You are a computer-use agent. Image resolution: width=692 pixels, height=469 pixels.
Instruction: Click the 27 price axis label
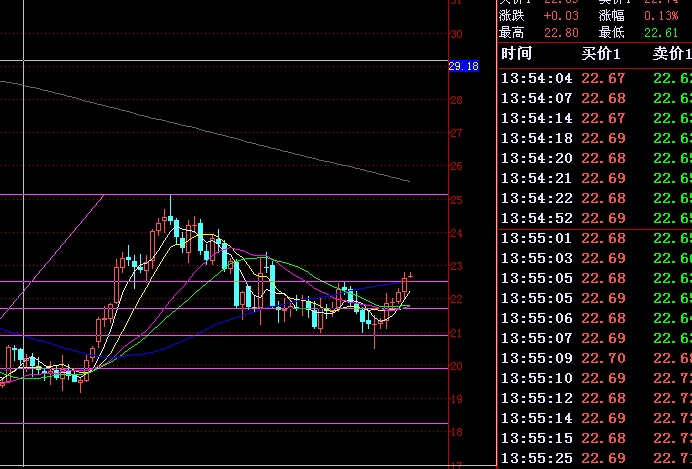pyautogui.click(x=456, y=133)
